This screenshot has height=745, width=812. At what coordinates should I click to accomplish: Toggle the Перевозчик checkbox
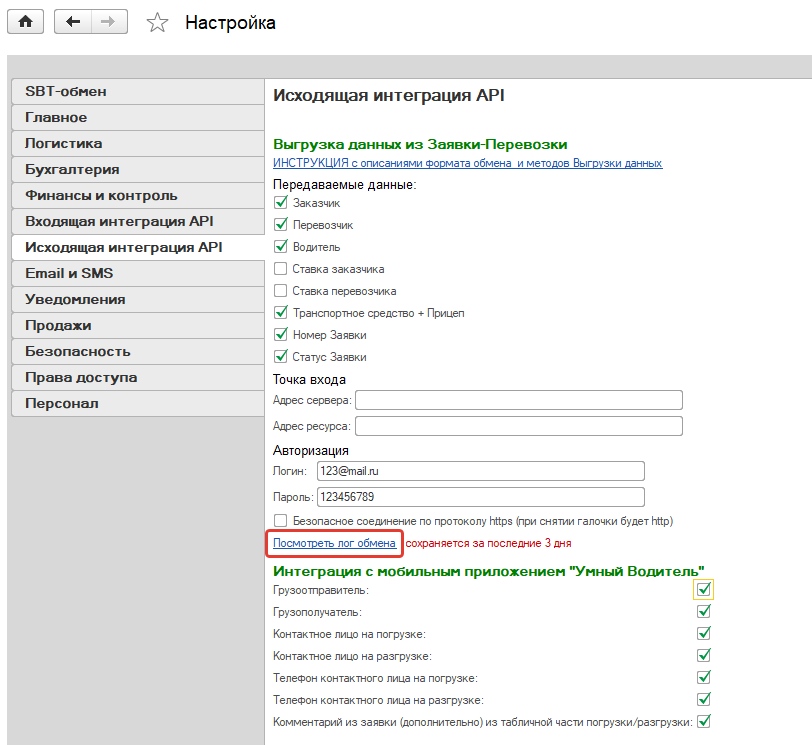(x=281, y=224)
